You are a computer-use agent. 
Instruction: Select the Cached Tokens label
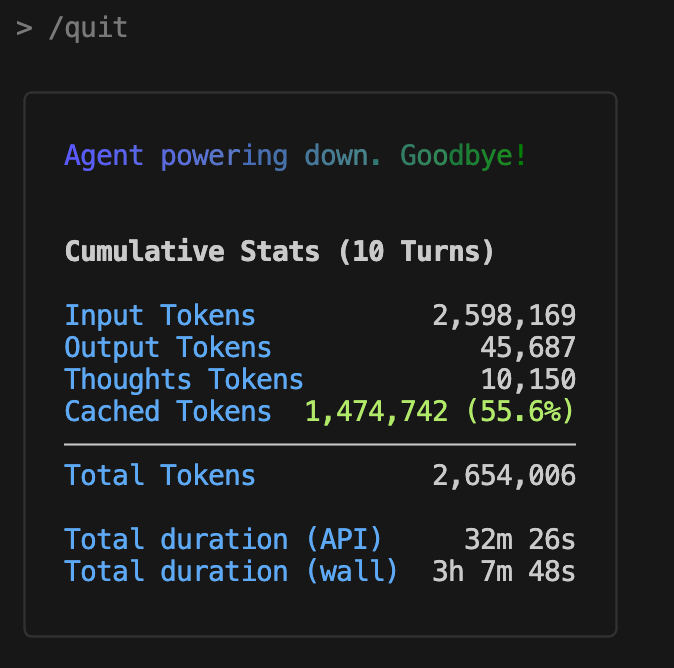click(168, 412)
